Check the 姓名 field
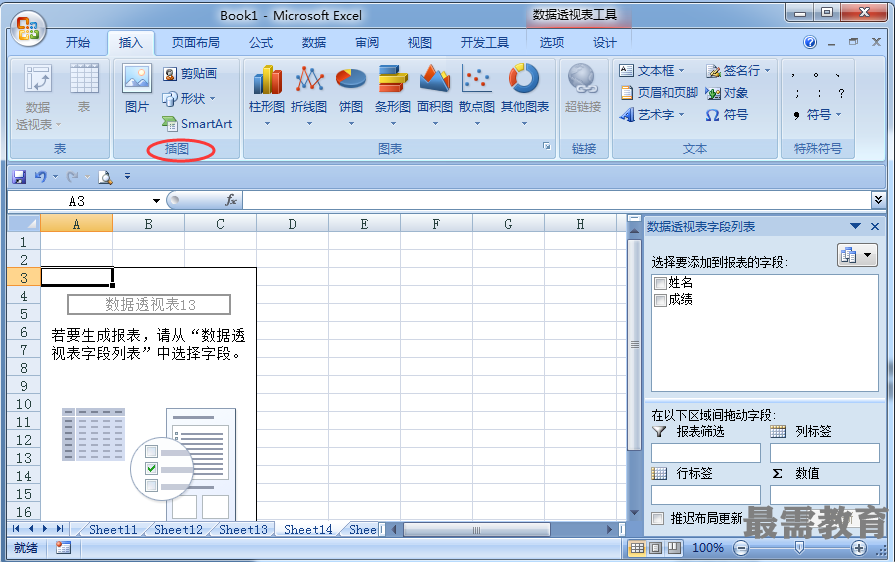Screen dimensions: 895x562 coord(660,283)
